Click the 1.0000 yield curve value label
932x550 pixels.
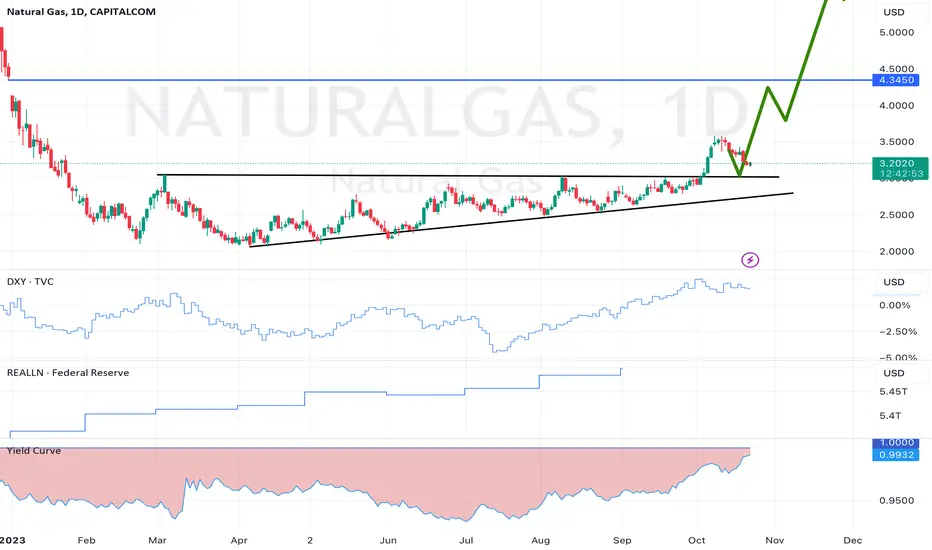[896, 442]
